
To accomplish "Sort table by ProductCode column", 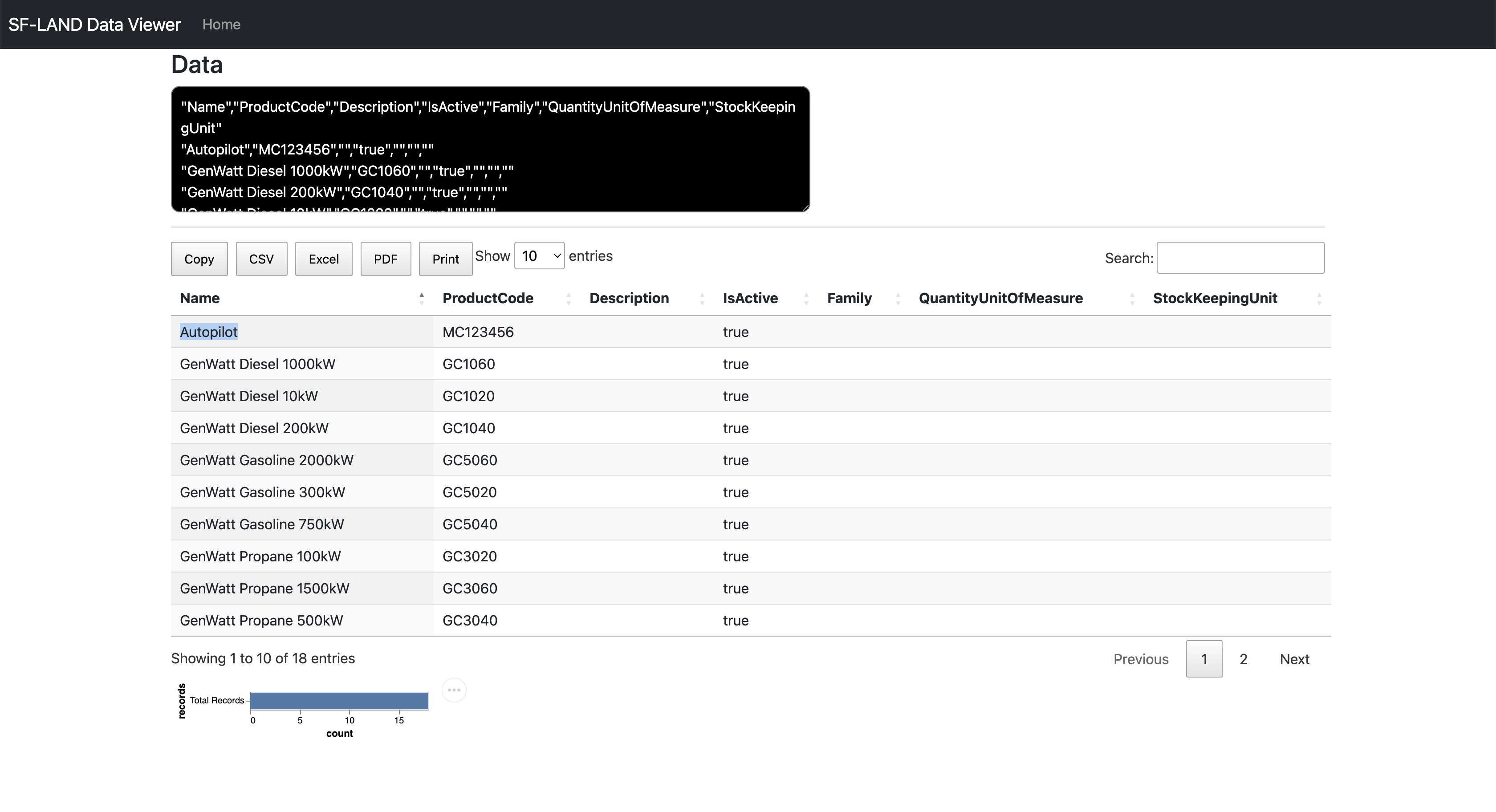I will (506, 299).
